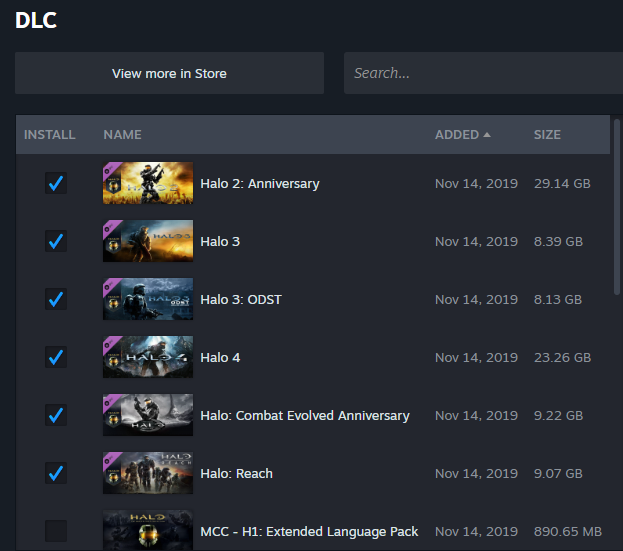Click the added date of Halo 2: Anniversary
Image resolution: width=623 pixels, height=551 pixels.
coord(476,184)
